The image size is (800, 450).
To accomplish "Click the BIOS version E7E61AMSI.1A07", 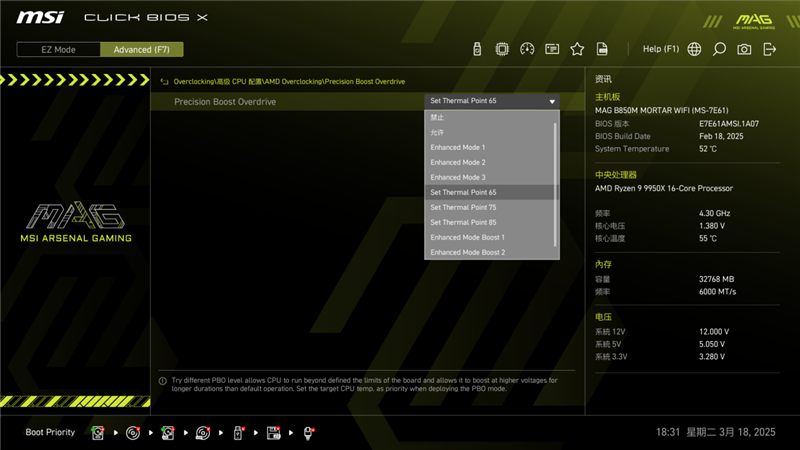I will [x=729, y=123].
